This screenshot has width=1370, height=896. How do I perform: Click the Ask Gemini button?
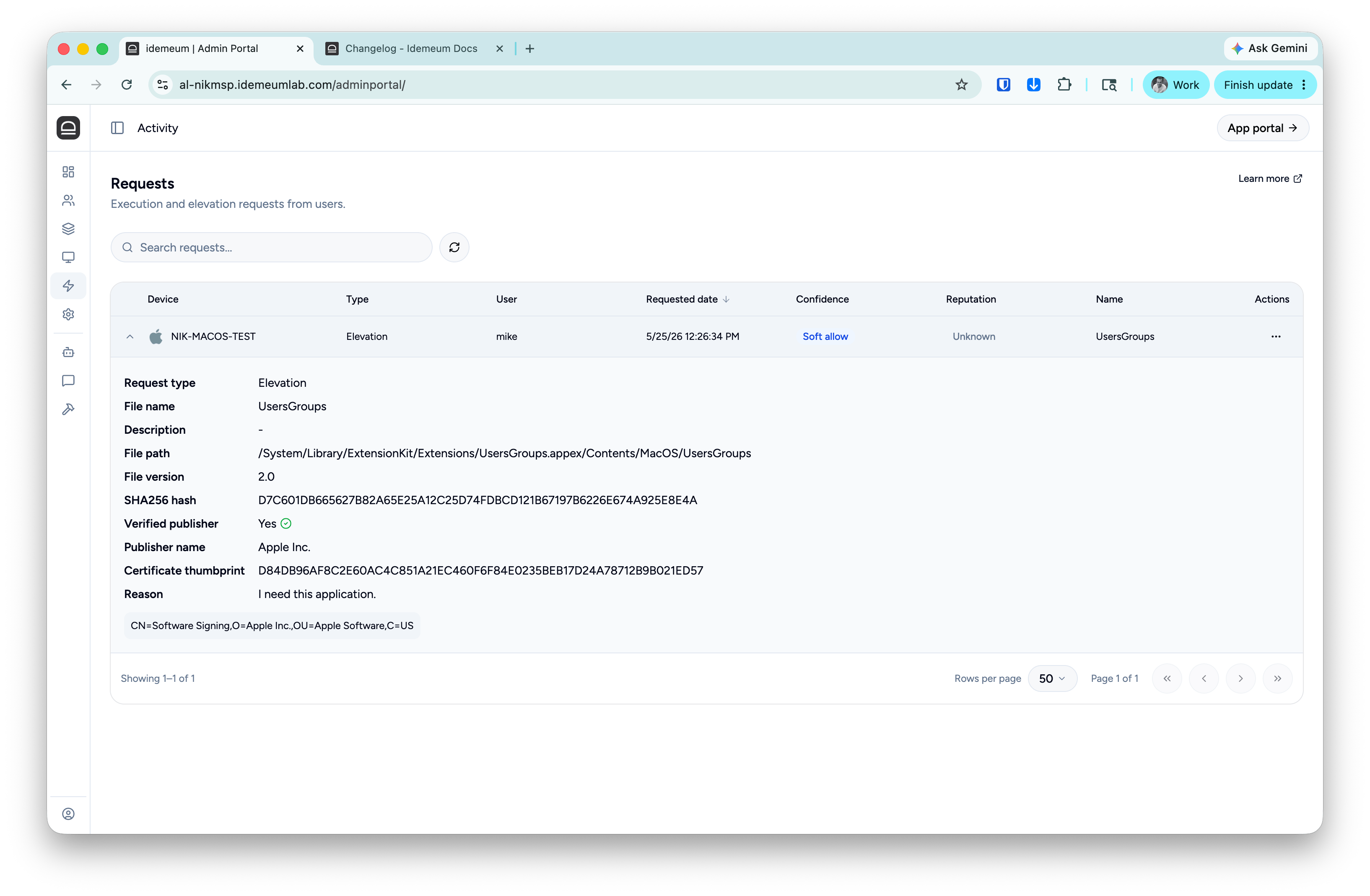1269,48
